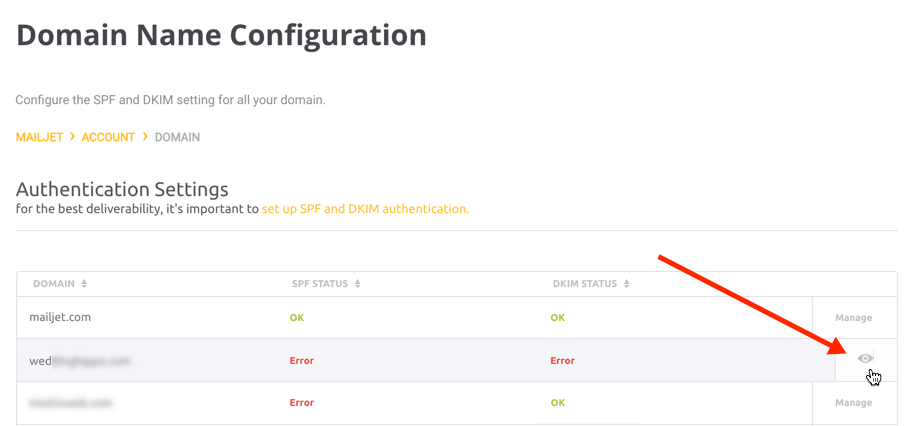915x426 pixels.
Task: Open Manage for the third domain row
Action: (x=854, y=403)
